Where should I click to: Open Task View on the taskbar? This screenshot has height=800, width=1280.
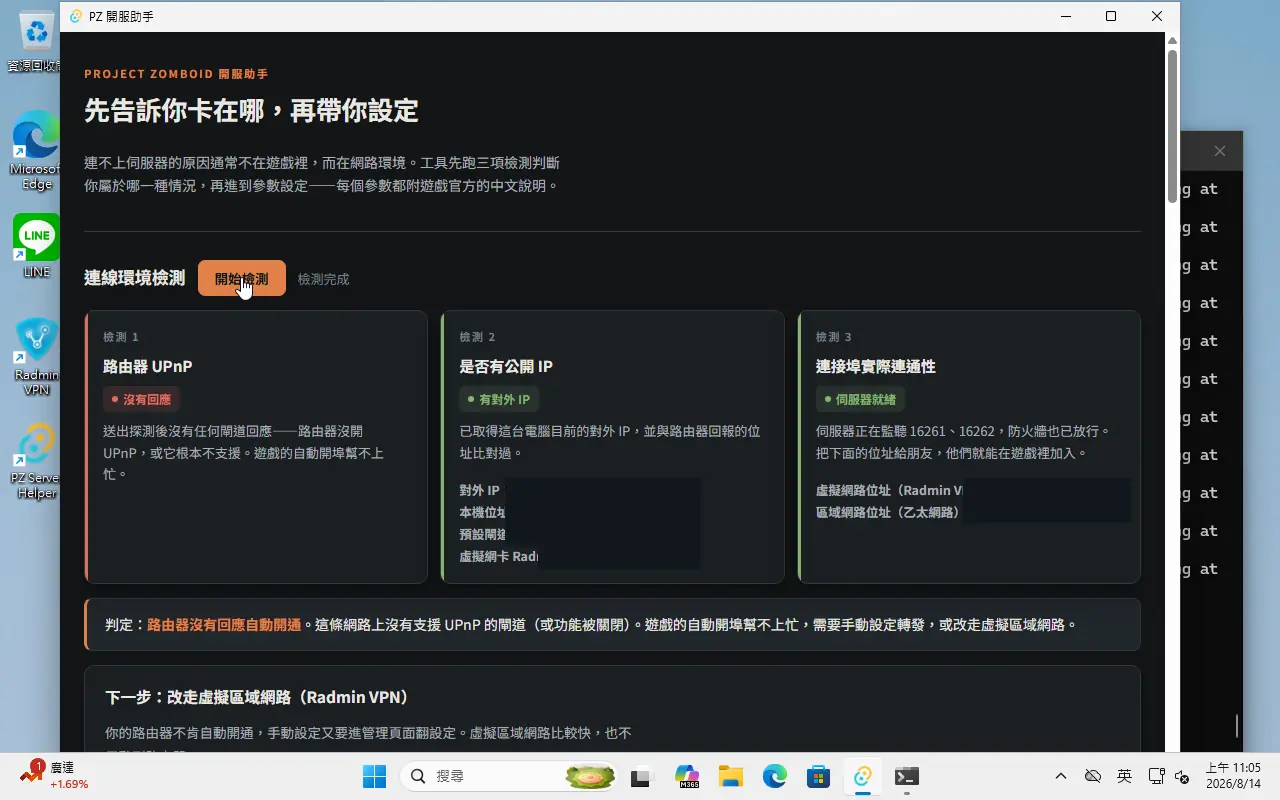(x=642, y=776)
